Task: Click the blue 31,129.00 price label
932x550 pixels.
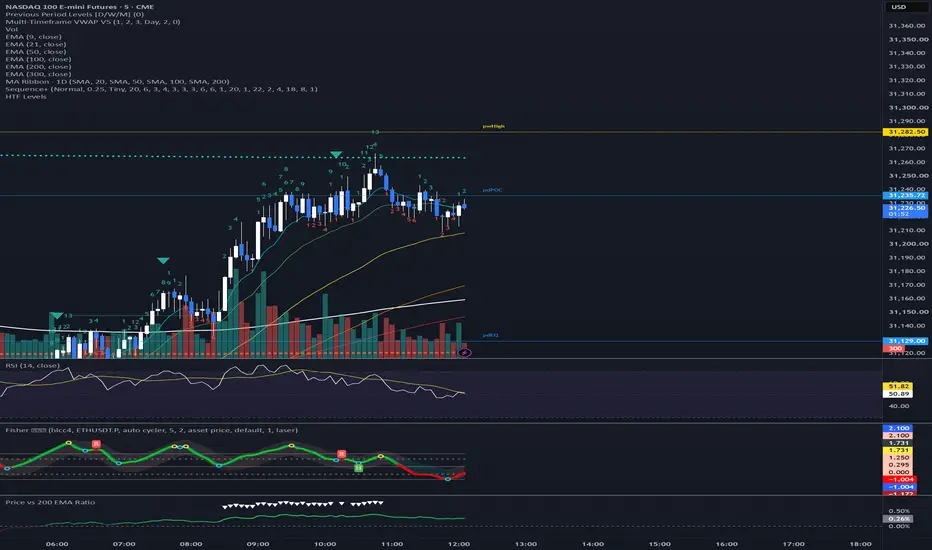Action: [905, 341]
